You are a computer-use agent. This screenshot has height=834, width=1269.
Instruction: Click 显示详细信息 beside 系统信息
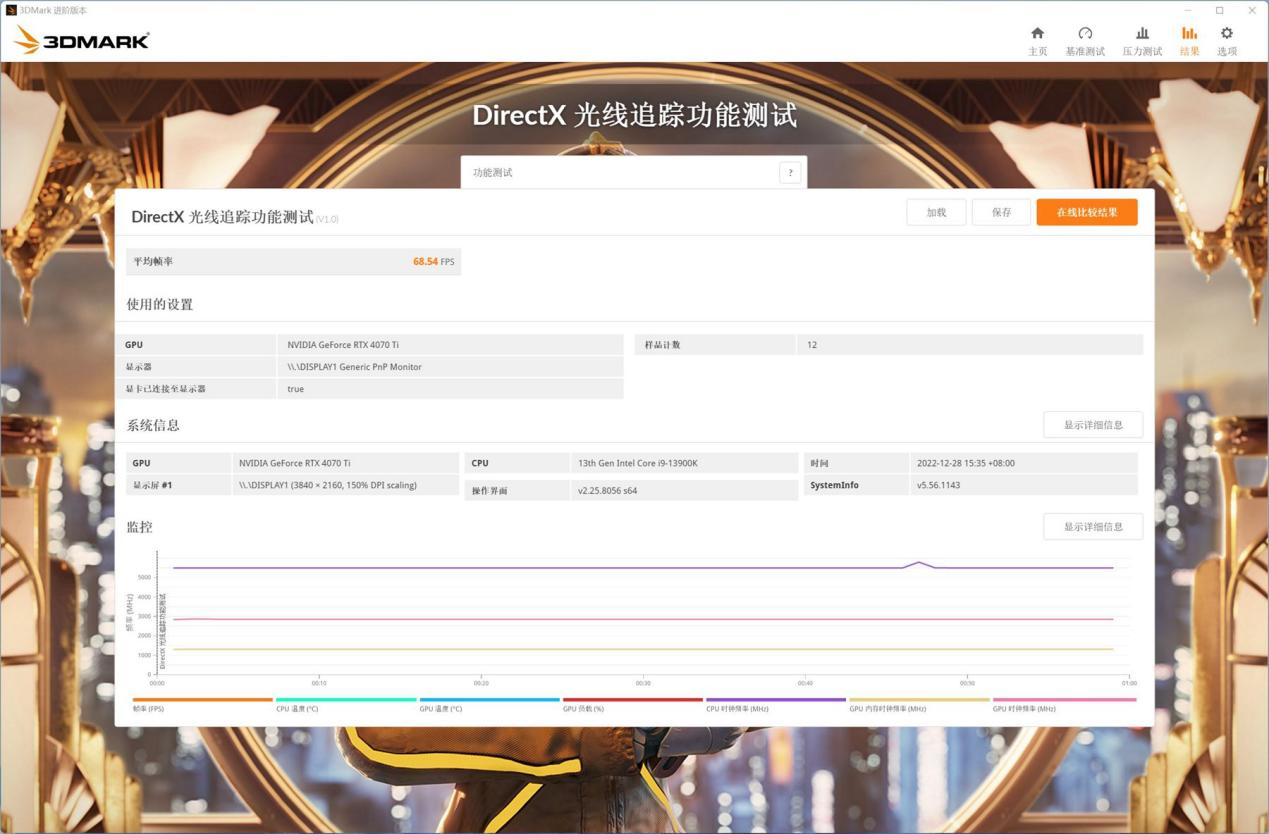1093,425
